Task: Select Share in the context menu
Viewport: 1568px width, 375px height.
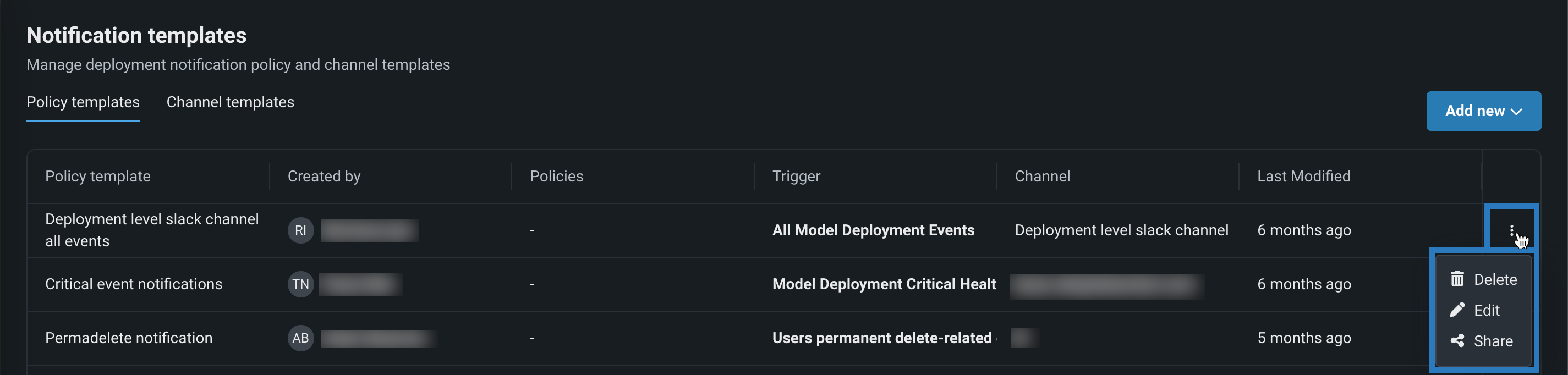Action: pos(1493,341)
